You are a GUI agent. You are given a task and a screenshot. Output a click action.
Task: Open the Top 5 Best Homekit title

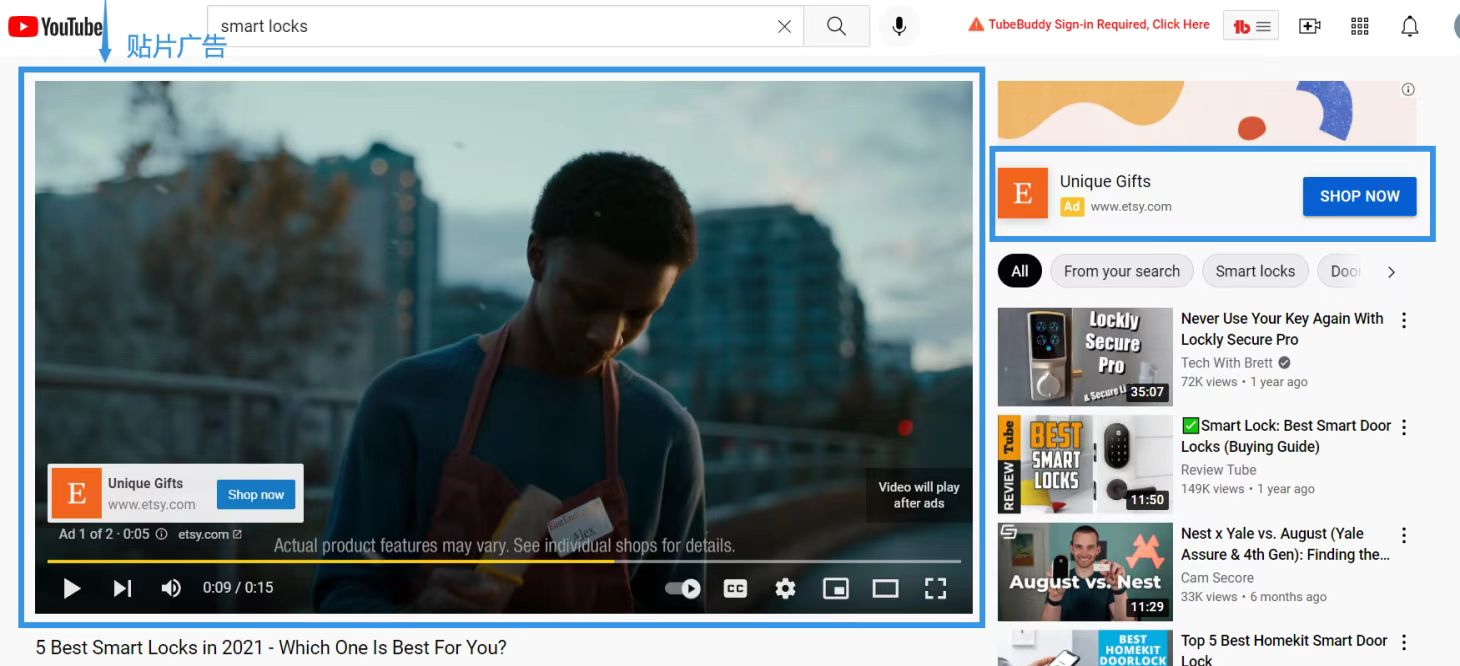(x=1284, y=649)
